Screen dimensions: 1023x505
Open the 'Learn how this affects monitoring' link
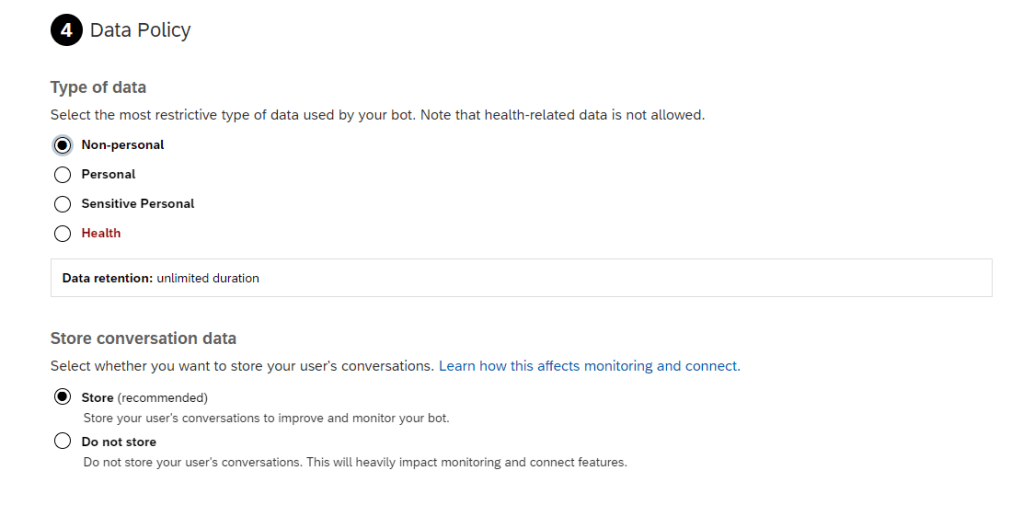pyautogui.click(x=589, y=366)
